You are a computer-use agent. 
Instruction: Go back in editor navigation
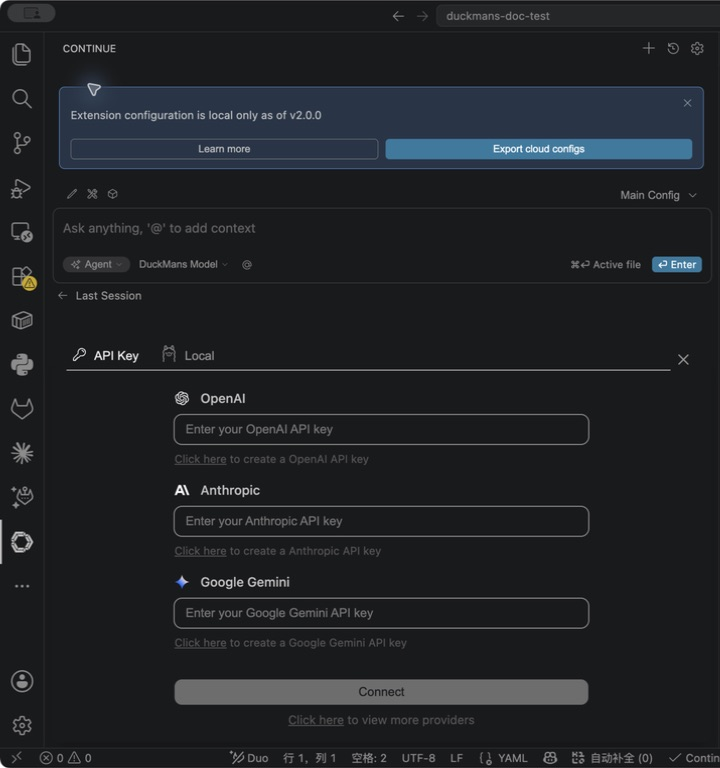click(398, 16)
